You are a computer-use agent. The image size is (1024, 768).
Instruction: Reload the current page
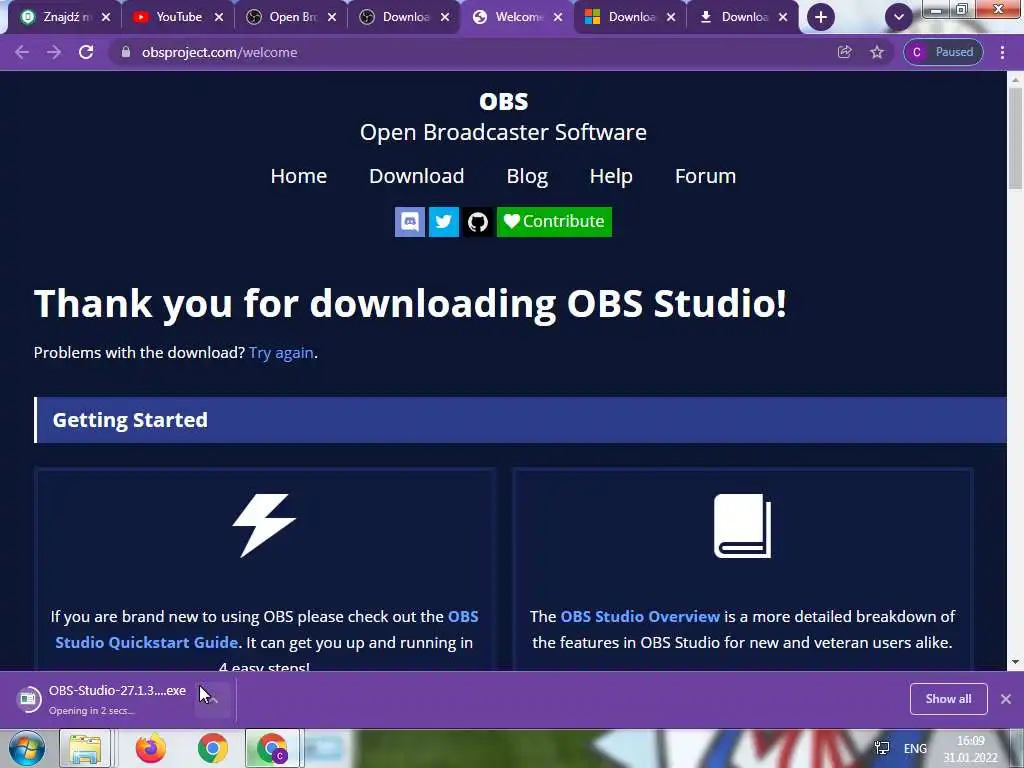pyautogui.click(x=86, y=52)
